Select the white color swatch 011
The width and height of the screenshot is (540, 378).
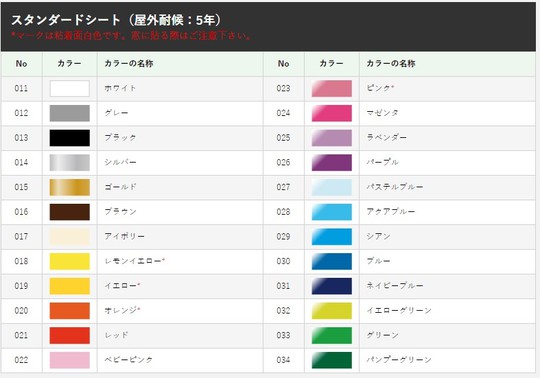[x=70, y=88]
